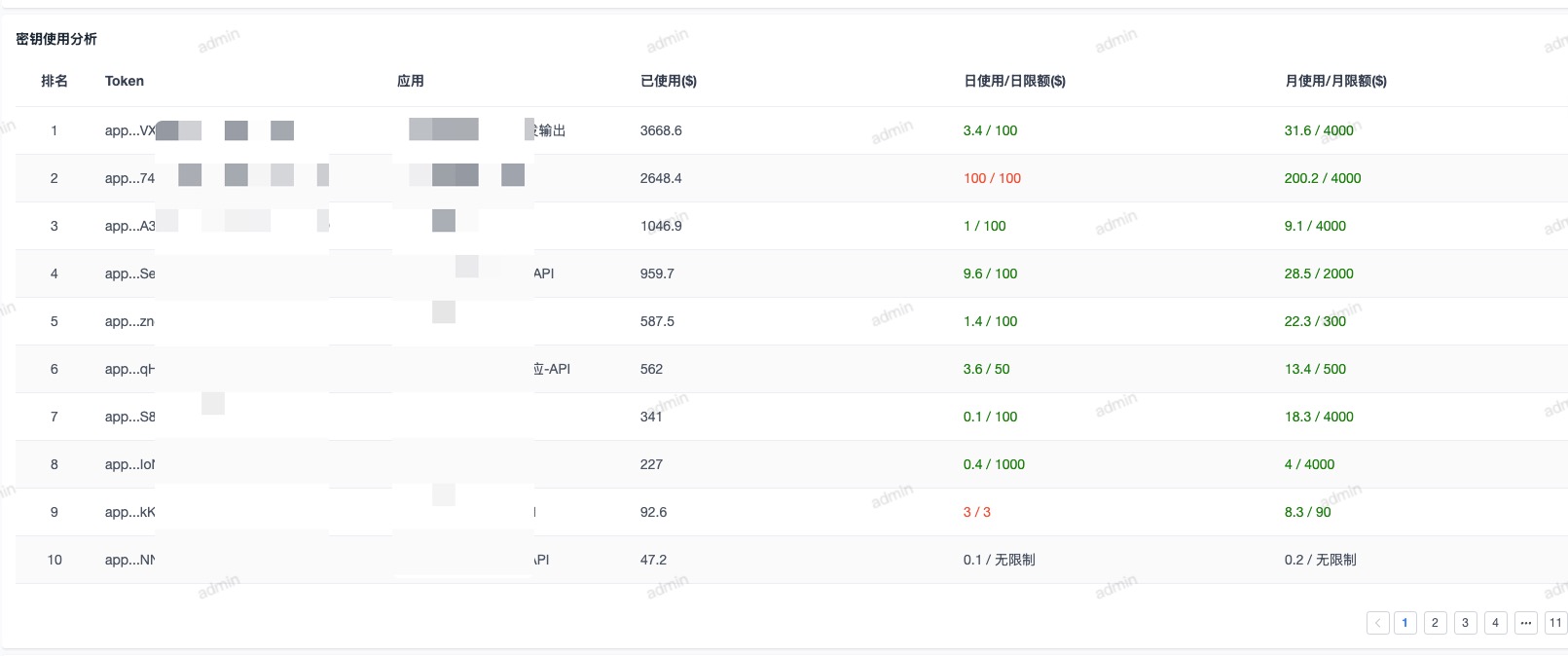Click rank number 10 cell

(x=55, y=560)
